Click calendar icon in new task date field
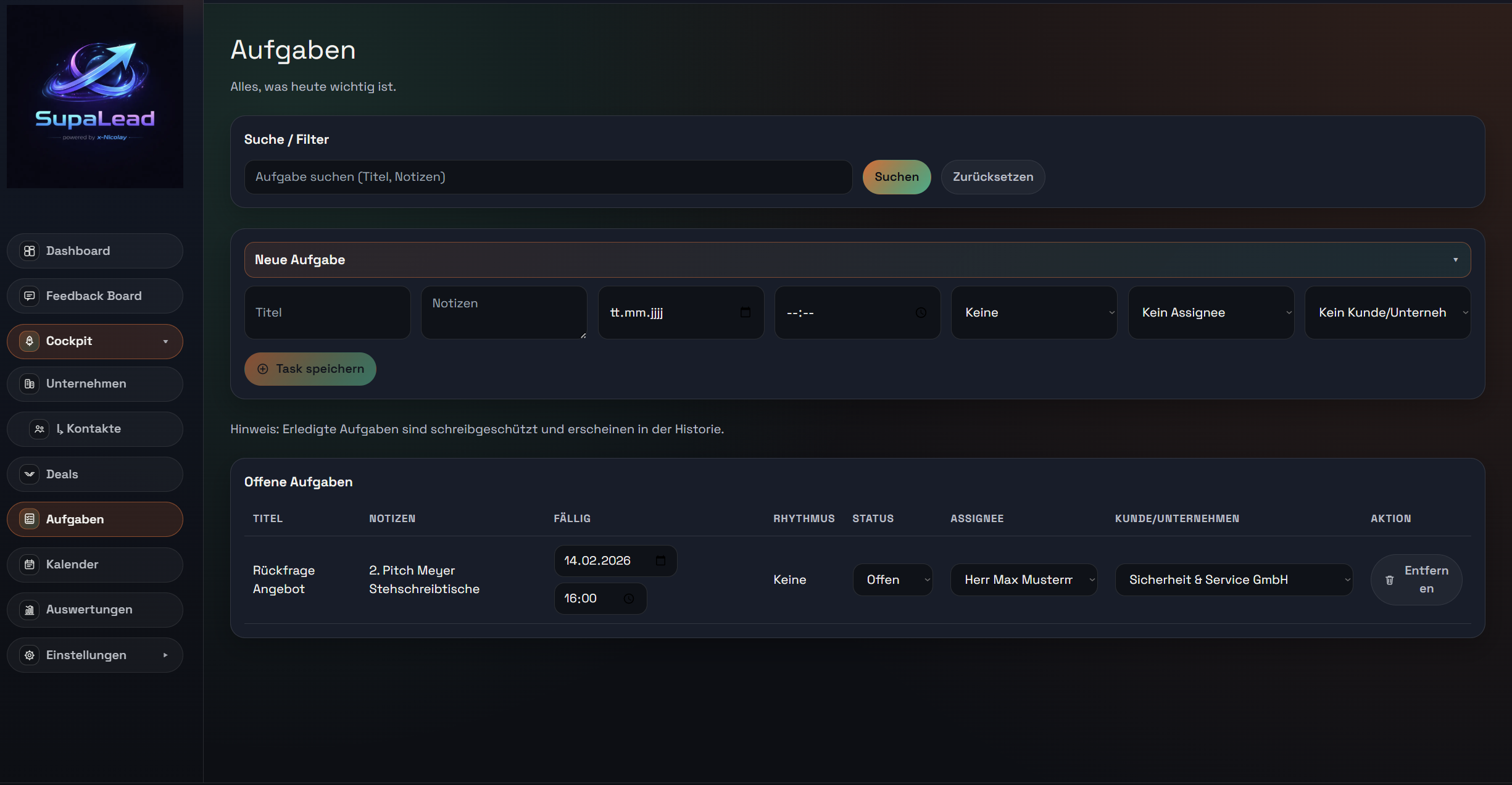Image resolution: width=1512 pixels, height=785 pixels. [x=746, y=312]
